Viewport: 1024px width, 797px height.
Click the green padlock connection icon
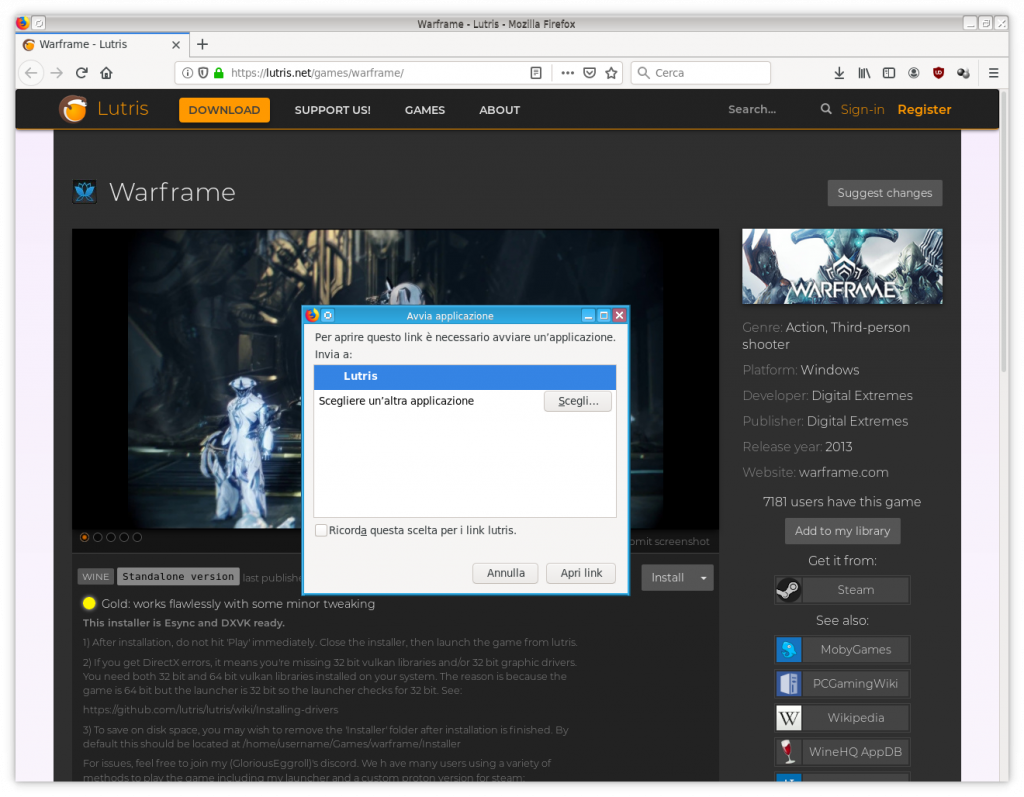219,73
